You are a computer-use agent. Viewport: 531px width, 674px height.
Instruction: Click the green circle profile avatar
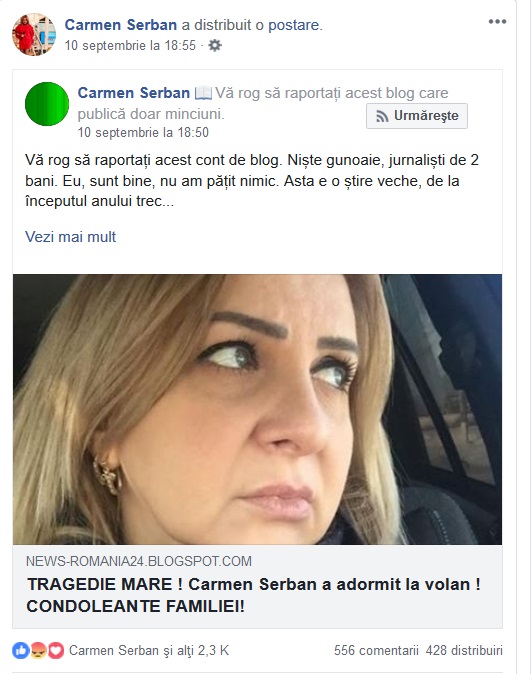pyautogui.click(x=47, y=104)
